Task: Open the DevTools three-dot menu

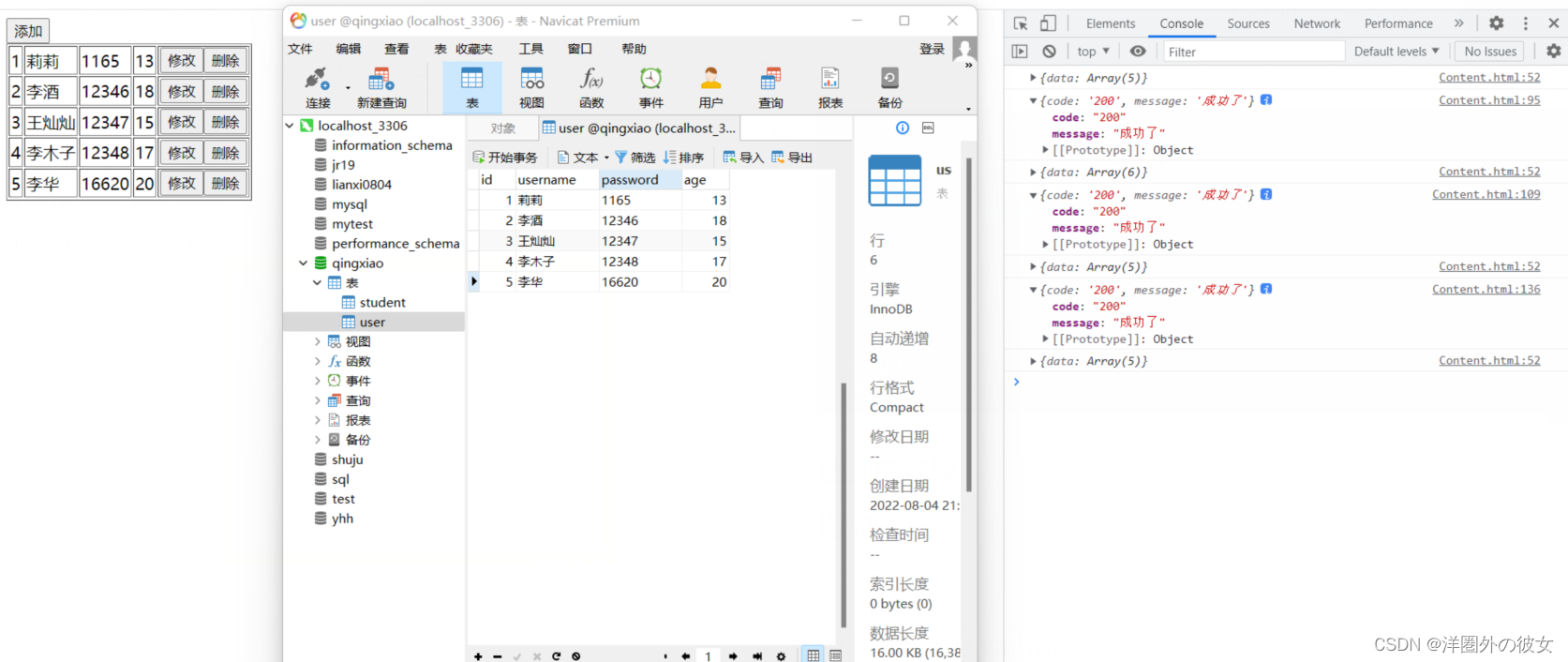Action: pyautogui.click(x=1526, y=23)
